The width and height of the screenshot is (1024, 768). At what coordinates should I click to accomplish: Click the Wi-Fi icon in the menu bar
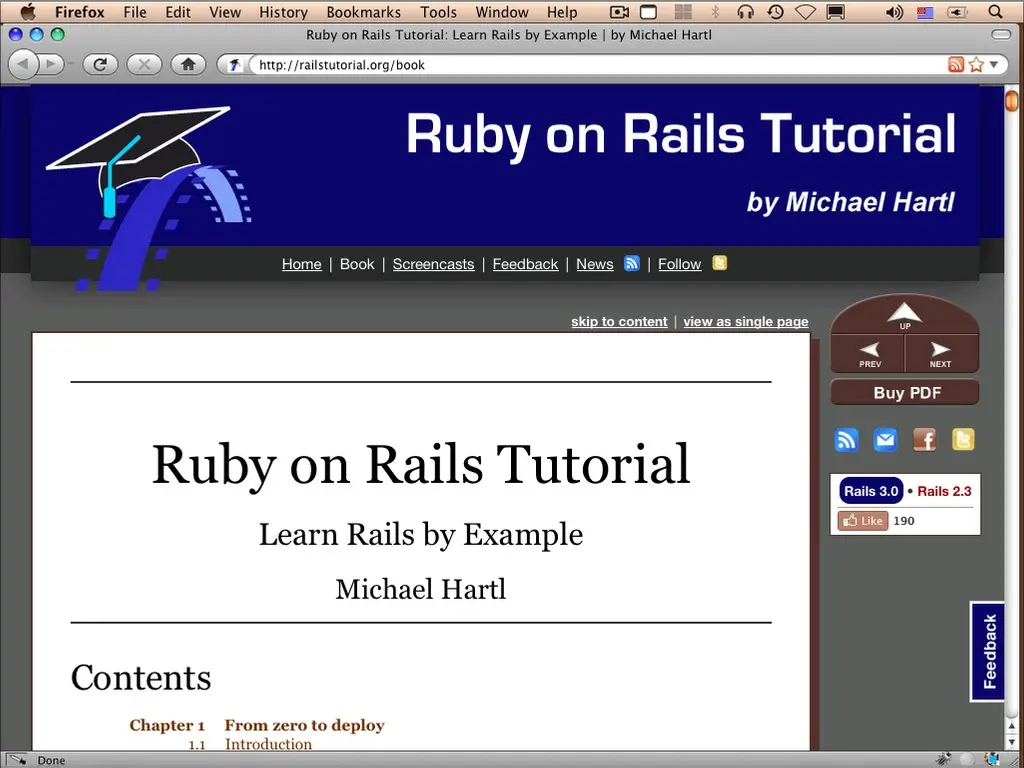point(805,12)
